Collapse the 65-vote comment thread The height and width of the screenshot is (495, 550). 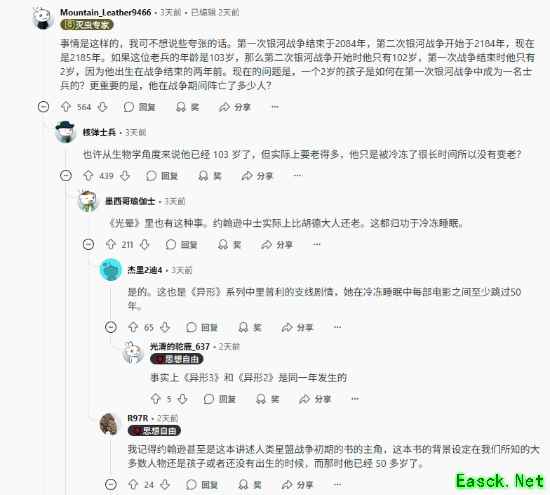pyautogui.click(x=111, y=327)
